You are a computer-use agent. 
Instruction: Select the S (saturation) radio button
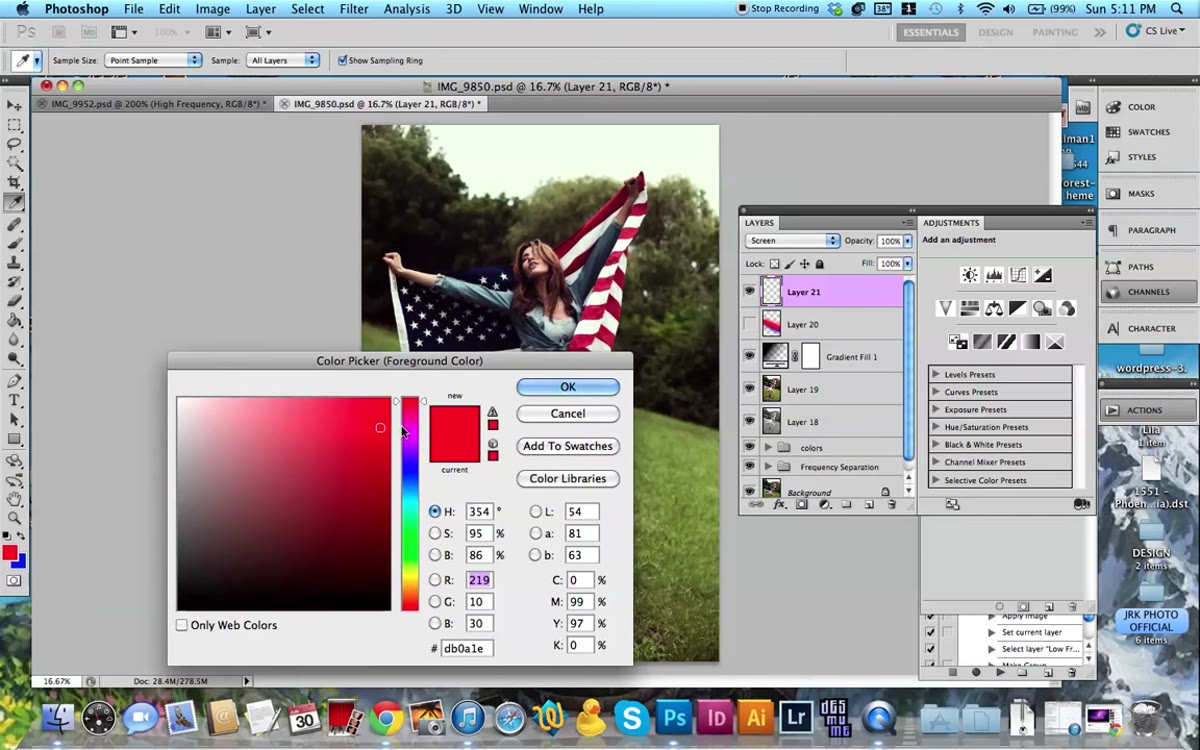pos(435,533)
